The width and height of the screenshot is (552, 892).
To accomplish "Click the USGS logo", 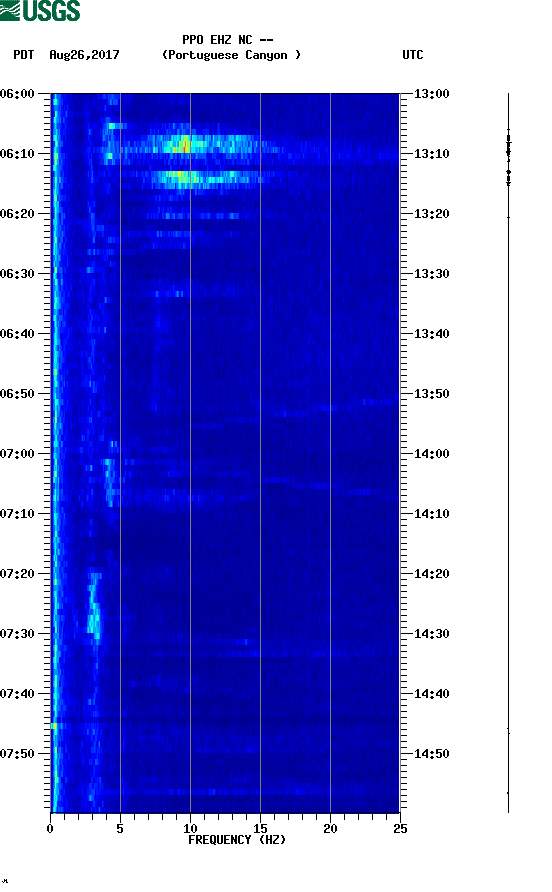I will 40,10.
